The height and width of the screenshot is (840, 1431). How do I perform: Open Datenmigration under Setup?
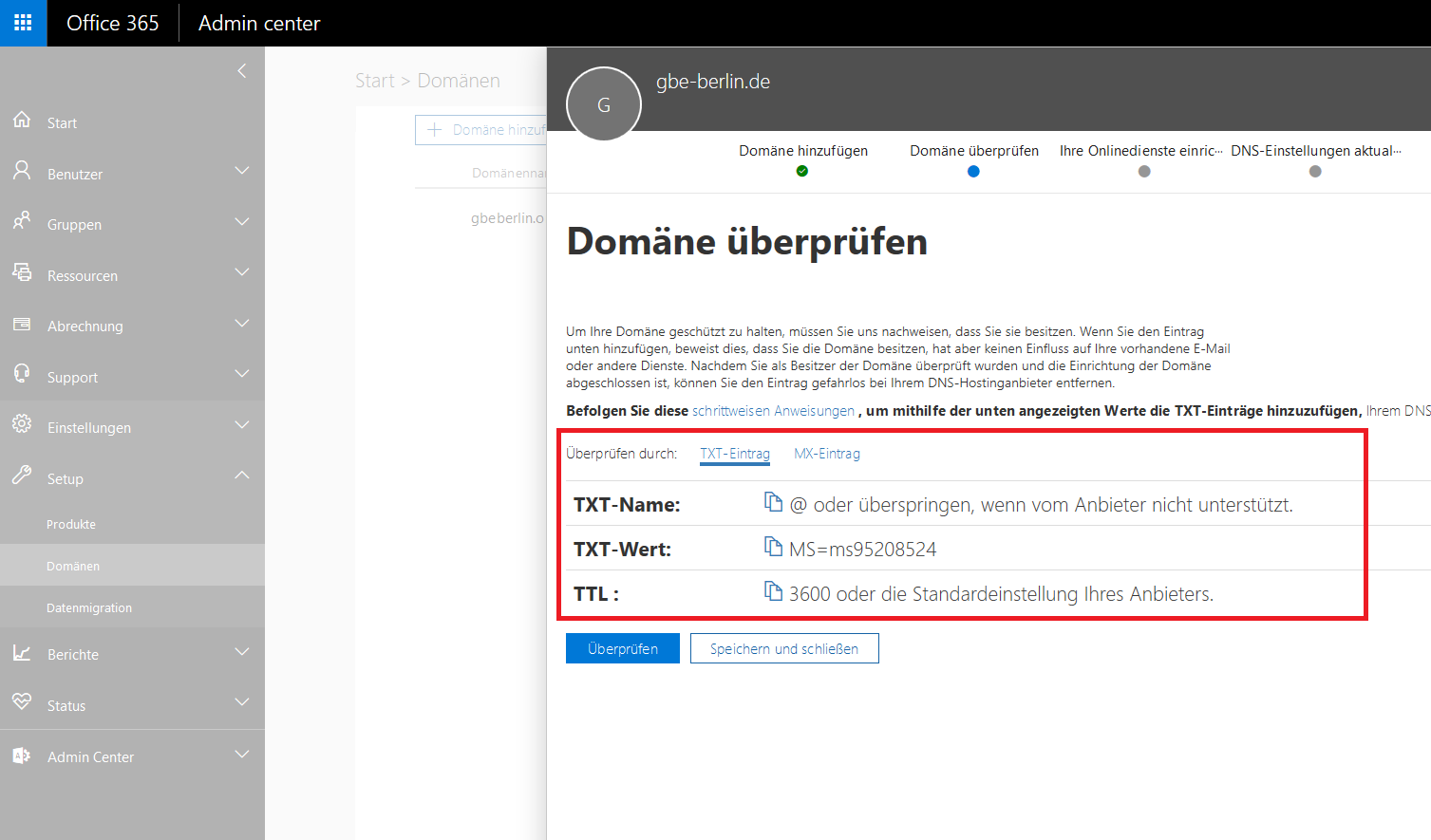pyautogui.click(x=89, y=608)
